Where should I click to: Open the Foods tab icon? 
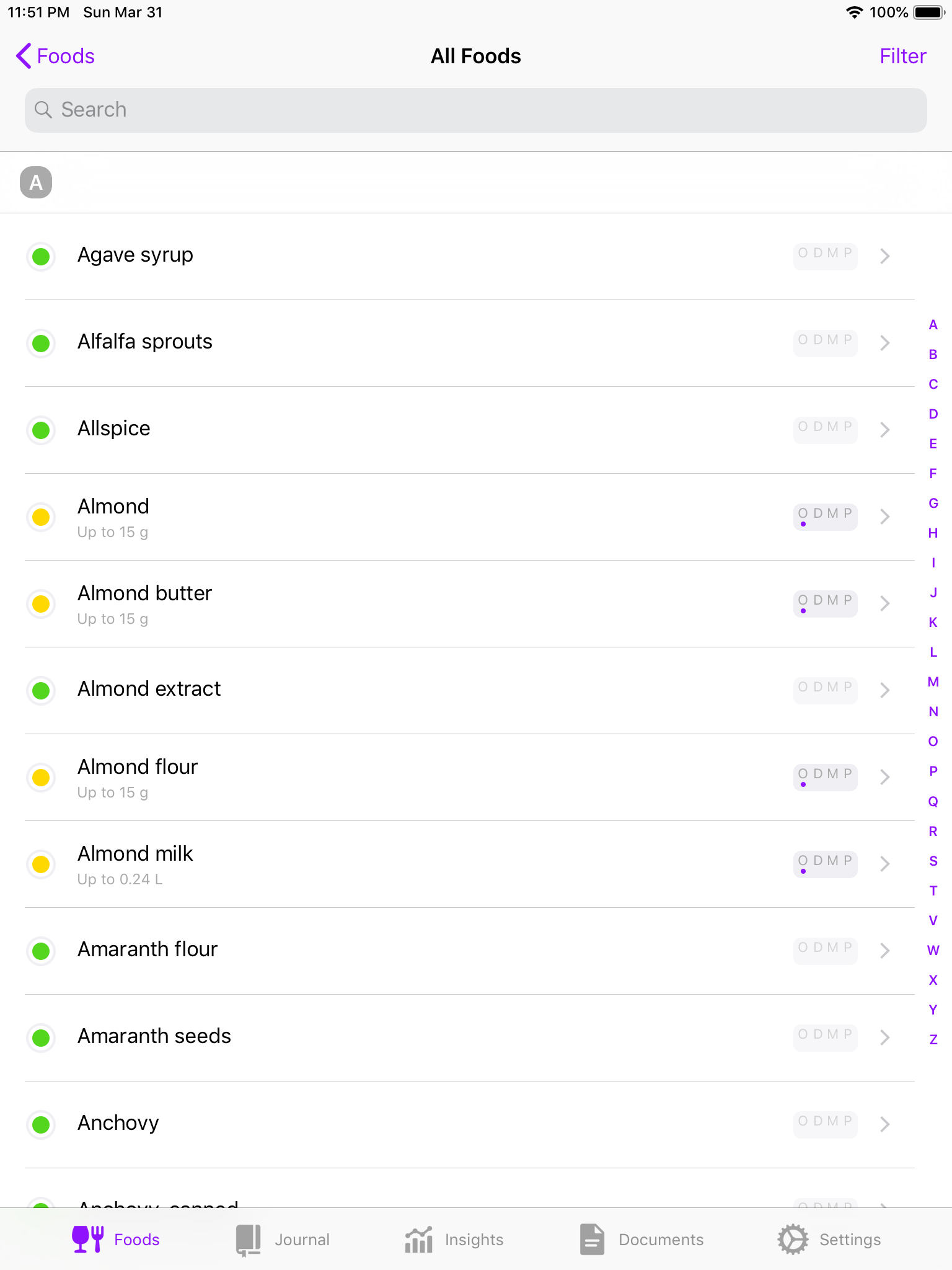click(87, 1239)
